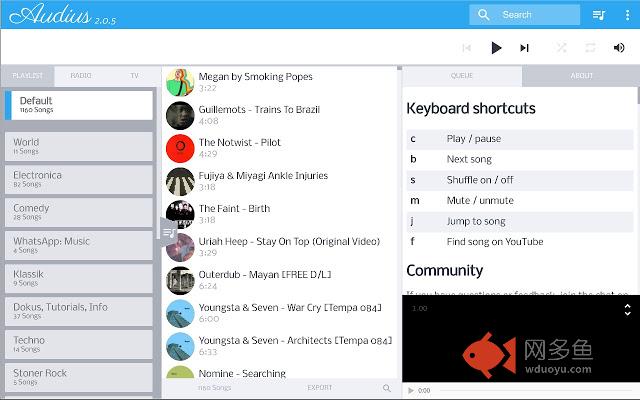640x400 pixels.
Task: Click the Outerdub Mayan thumbnail
Action: coord(180,280)
